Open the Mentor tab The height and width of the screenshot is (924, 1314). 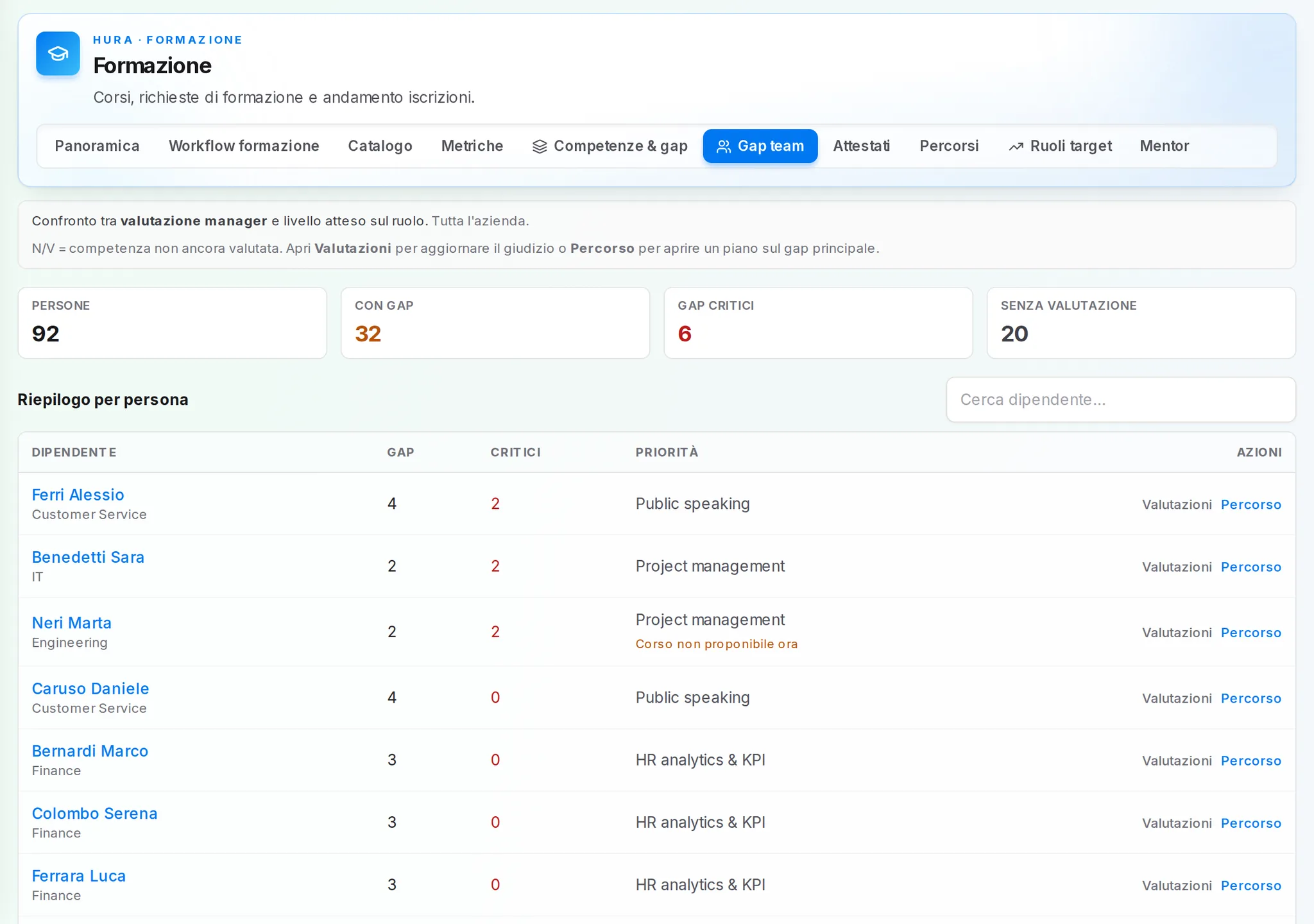1165,146
